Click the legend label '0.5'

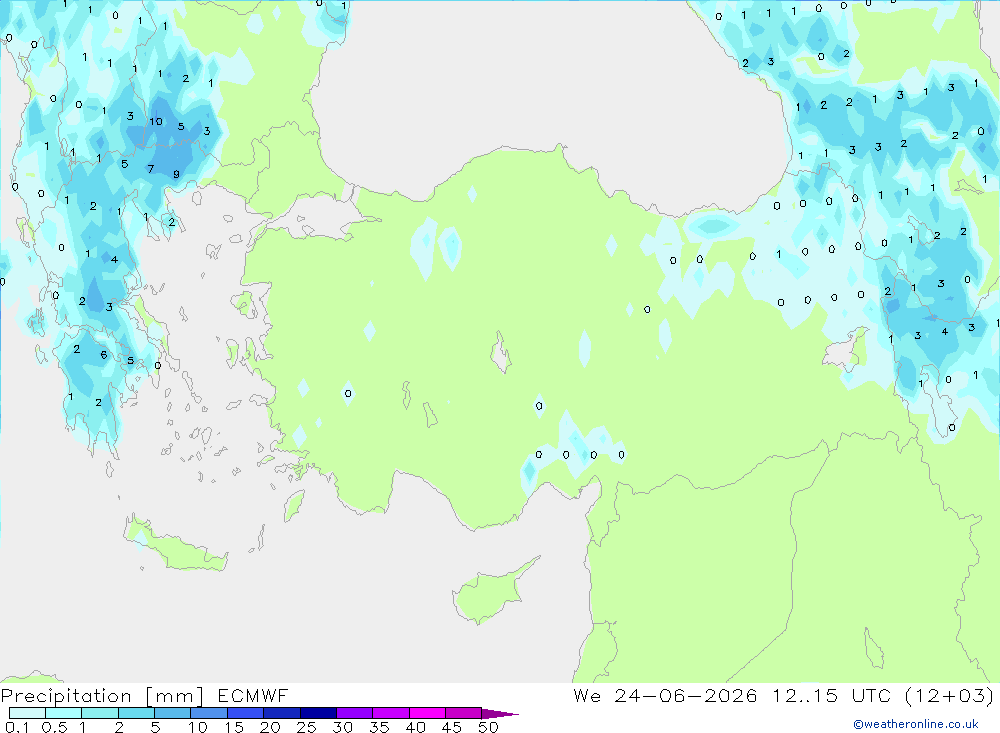(54, 727)
